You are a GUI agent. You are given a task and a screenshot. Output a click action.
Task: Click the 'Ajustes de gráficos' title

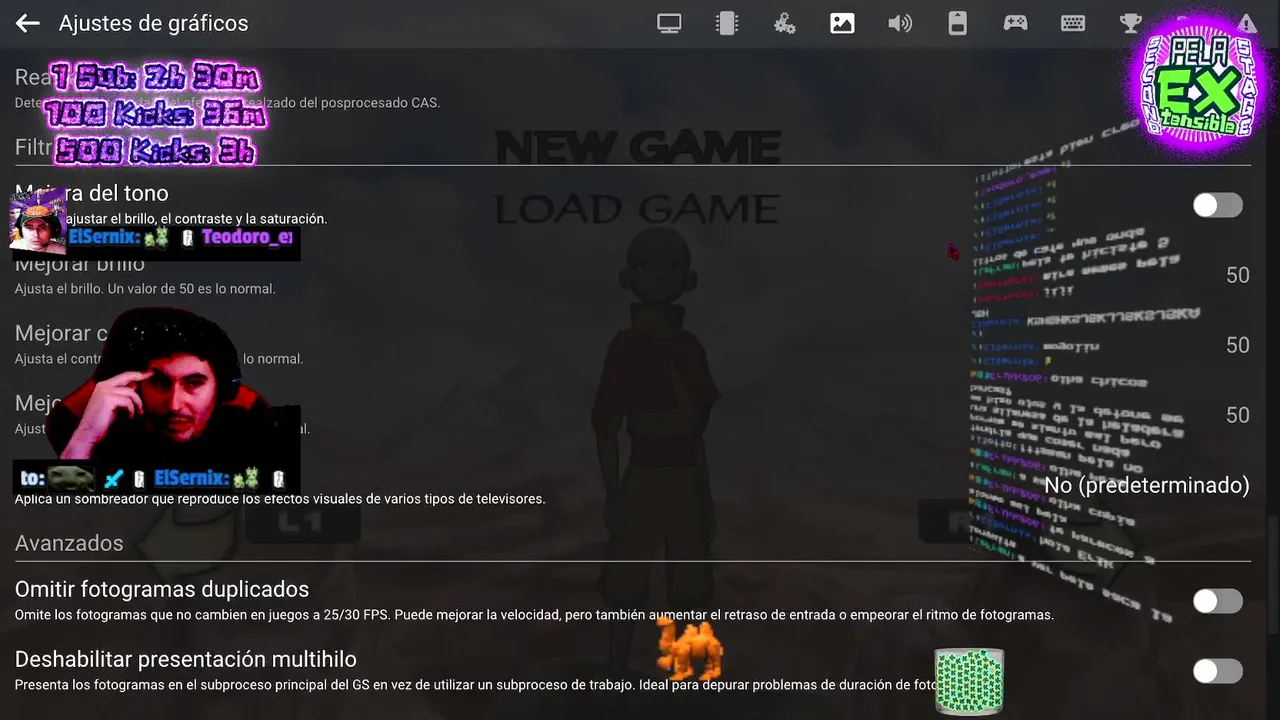click(x=153, y=23)
